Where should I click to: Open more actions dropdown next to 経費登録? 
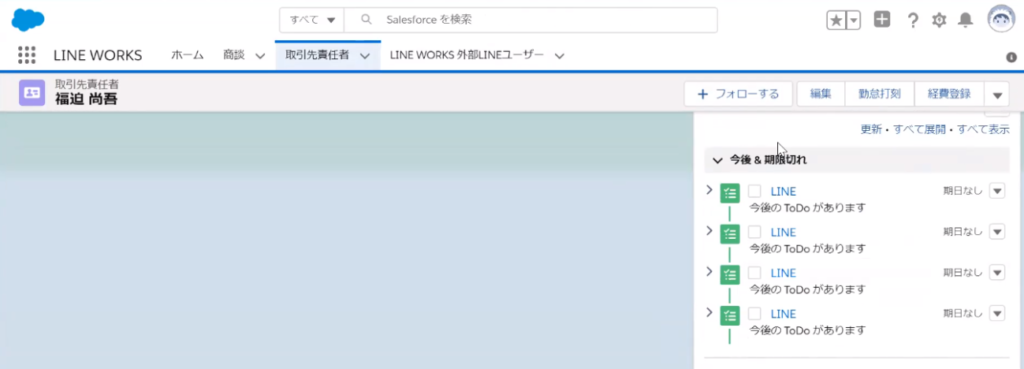coord(997,94)
